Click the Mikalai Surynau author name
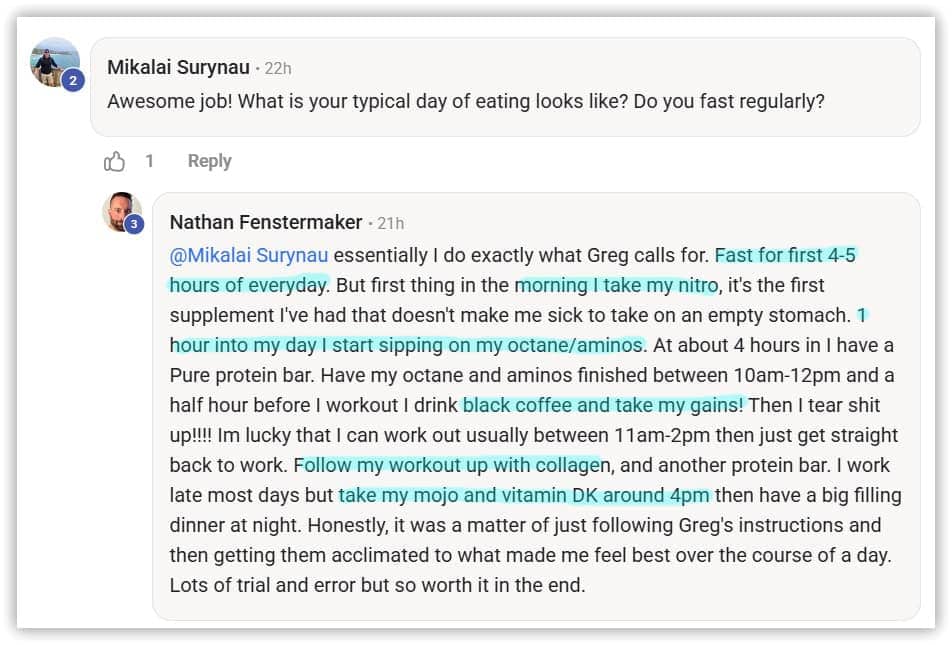The width and height of the screenshot is (952, 645). point(177,68)
